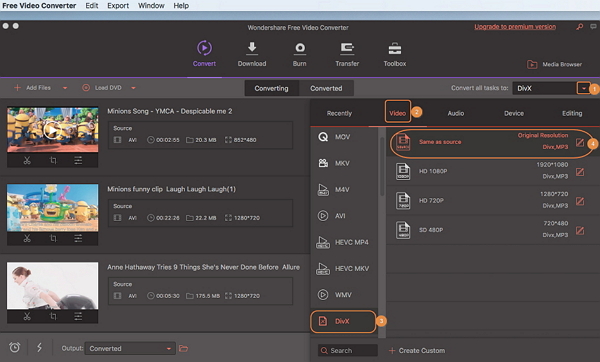This screenshot has width=600, height=362.
Task: Choose HEVC MP4 format
Action: 344,242
